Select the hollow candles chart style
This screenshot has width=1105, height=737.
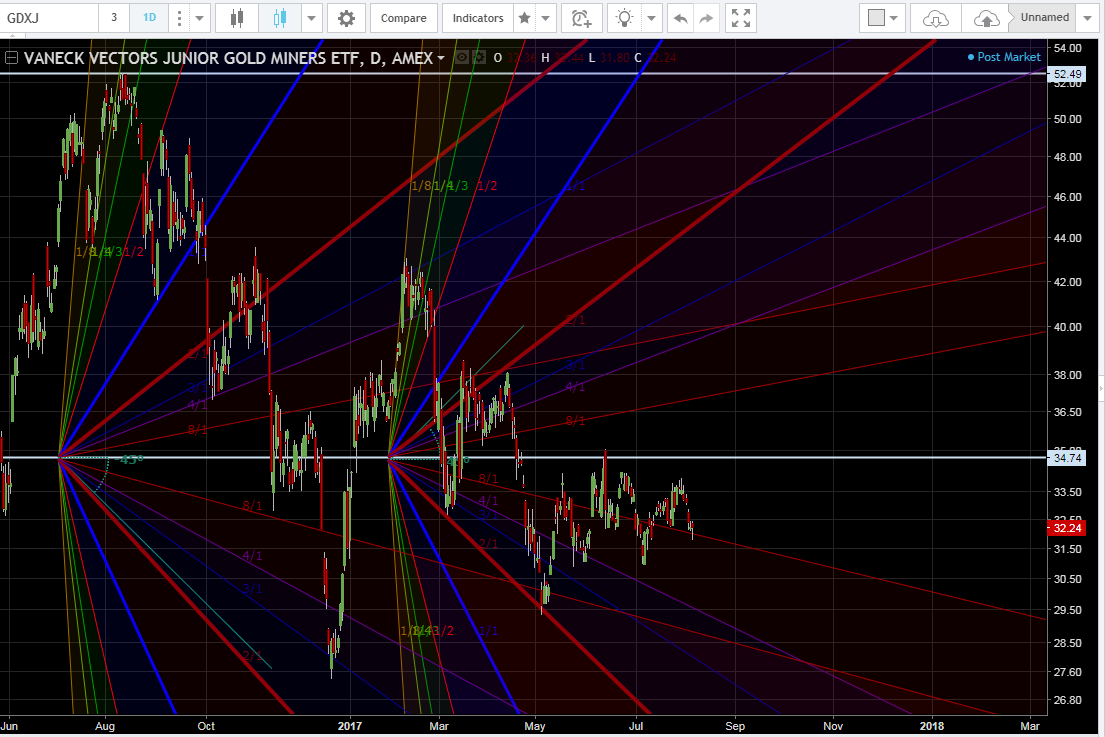tap(279, 18)
